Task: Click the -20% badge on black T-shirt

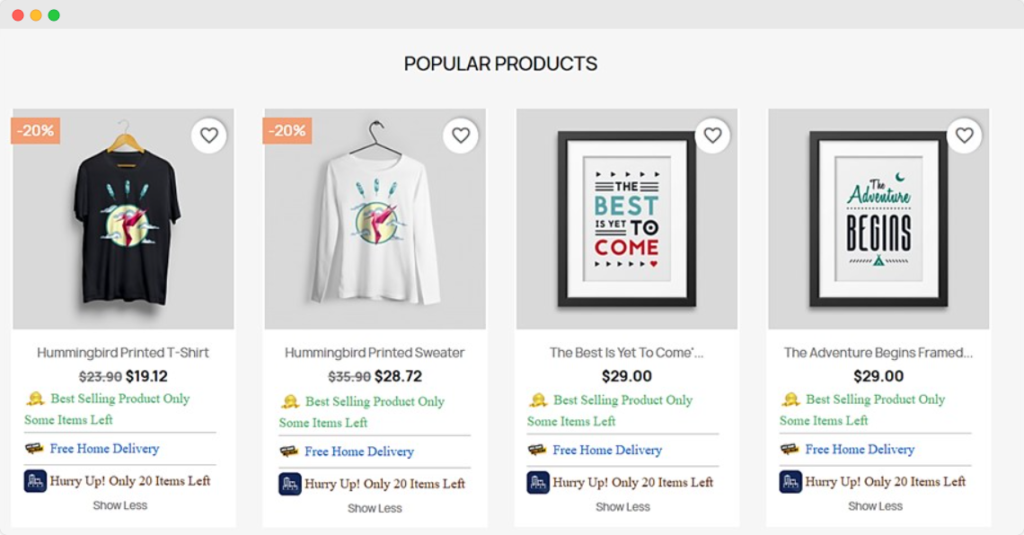Action: click(x=36, y=131)
